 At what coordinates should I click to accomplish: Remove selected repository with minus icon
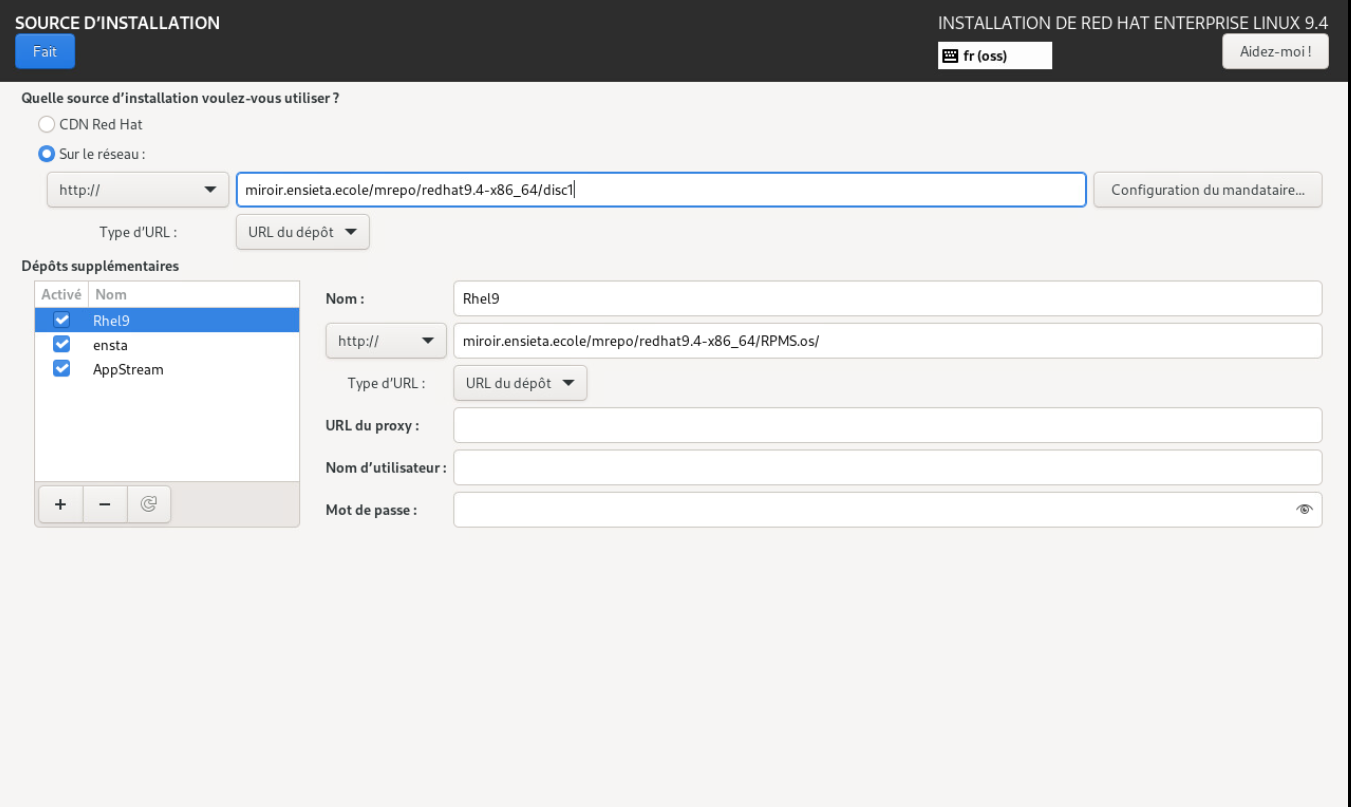coord(105,505)
